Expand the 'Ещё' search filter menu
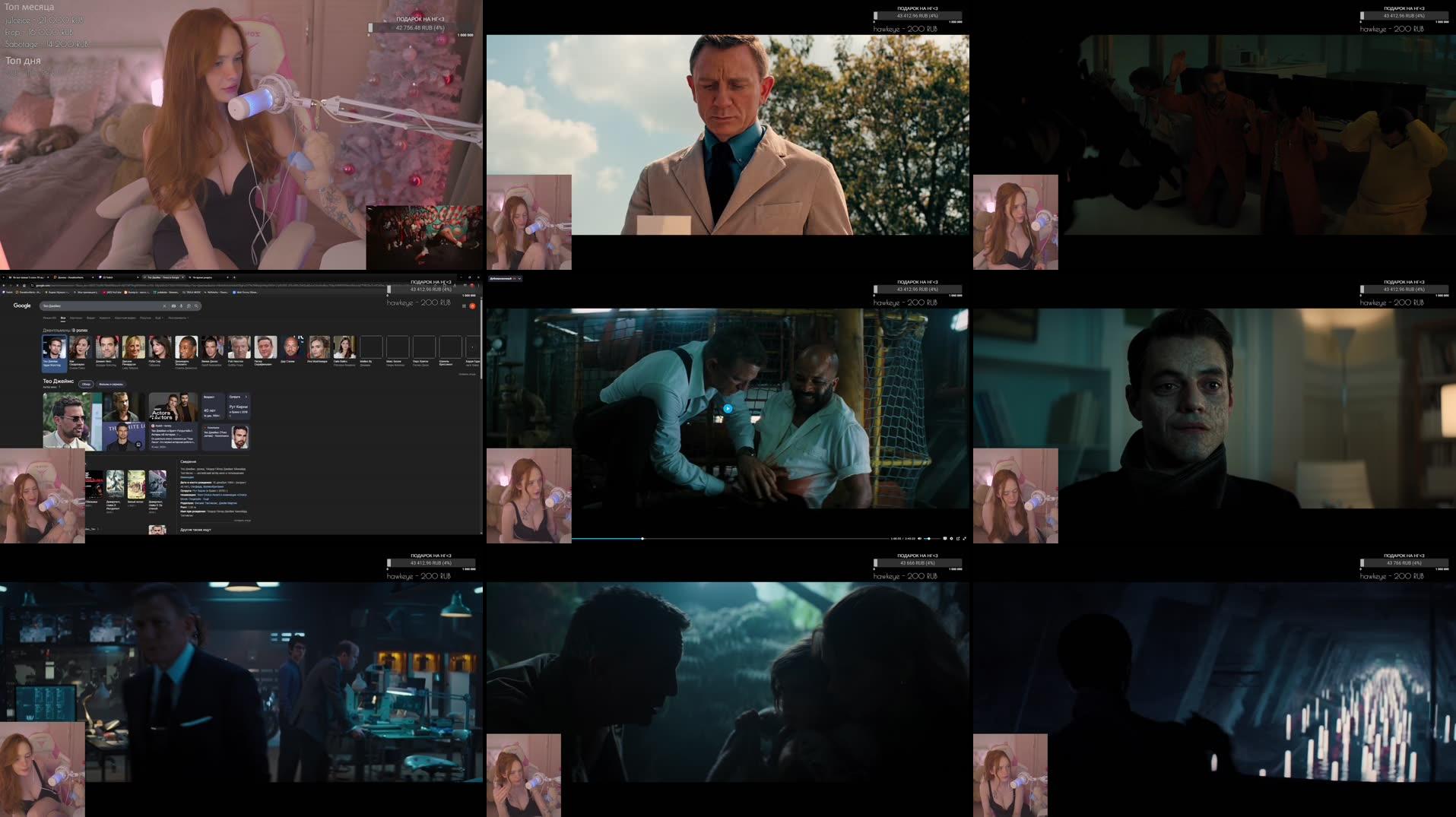This screenshot has height=817, width=1456. click(x=159, y=318)
